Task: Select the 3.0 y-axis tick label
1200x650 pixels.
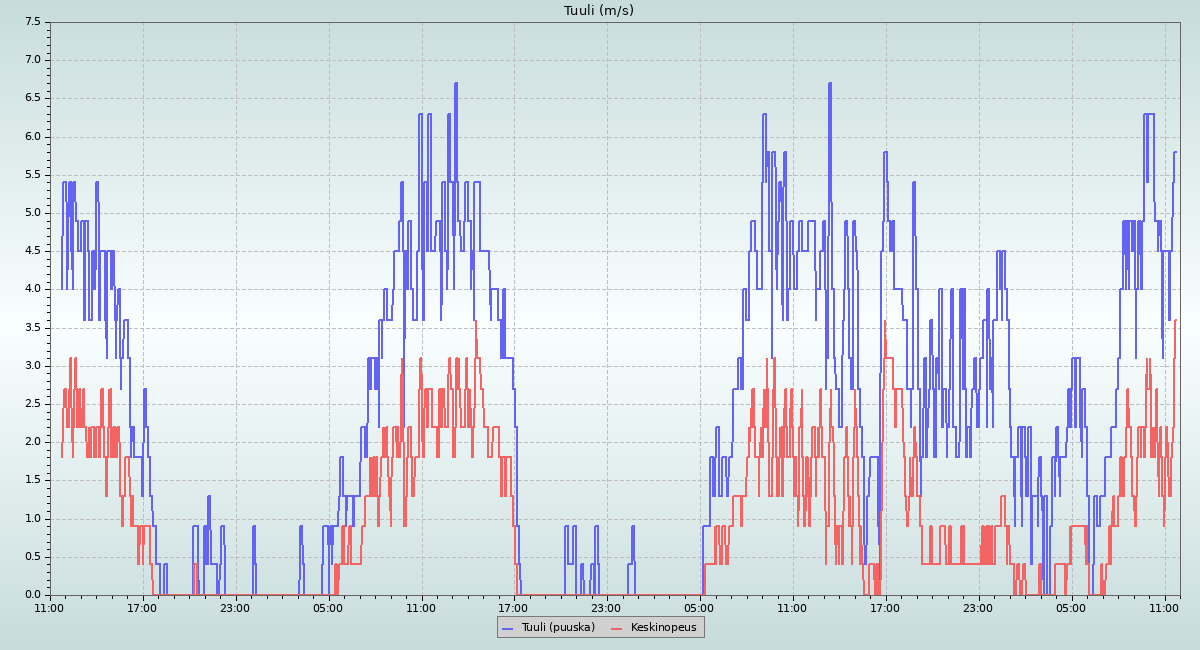Action: (32, 365)
